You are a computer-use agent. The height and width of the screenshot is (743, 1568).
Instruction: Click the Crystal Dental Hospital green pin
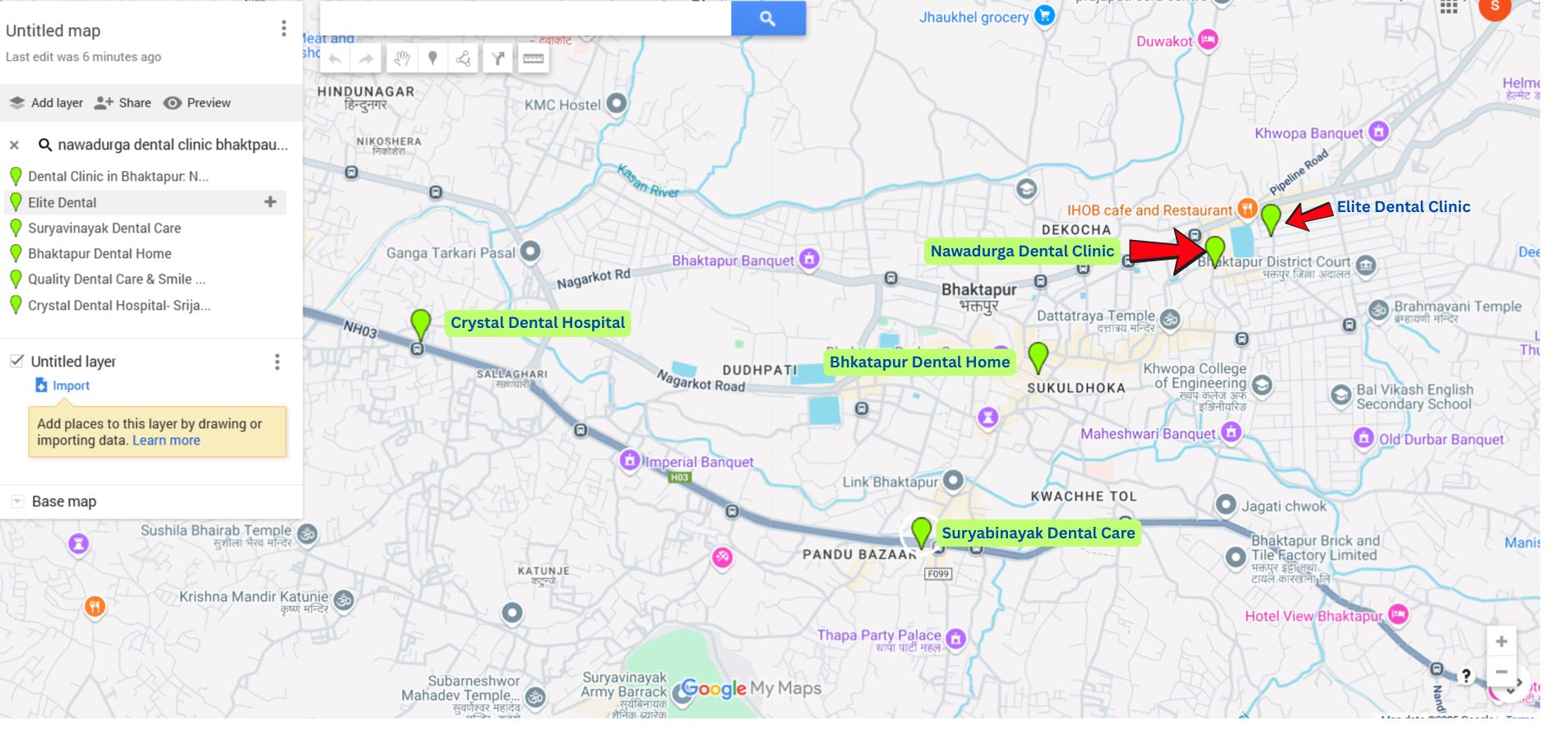point(420,325)
